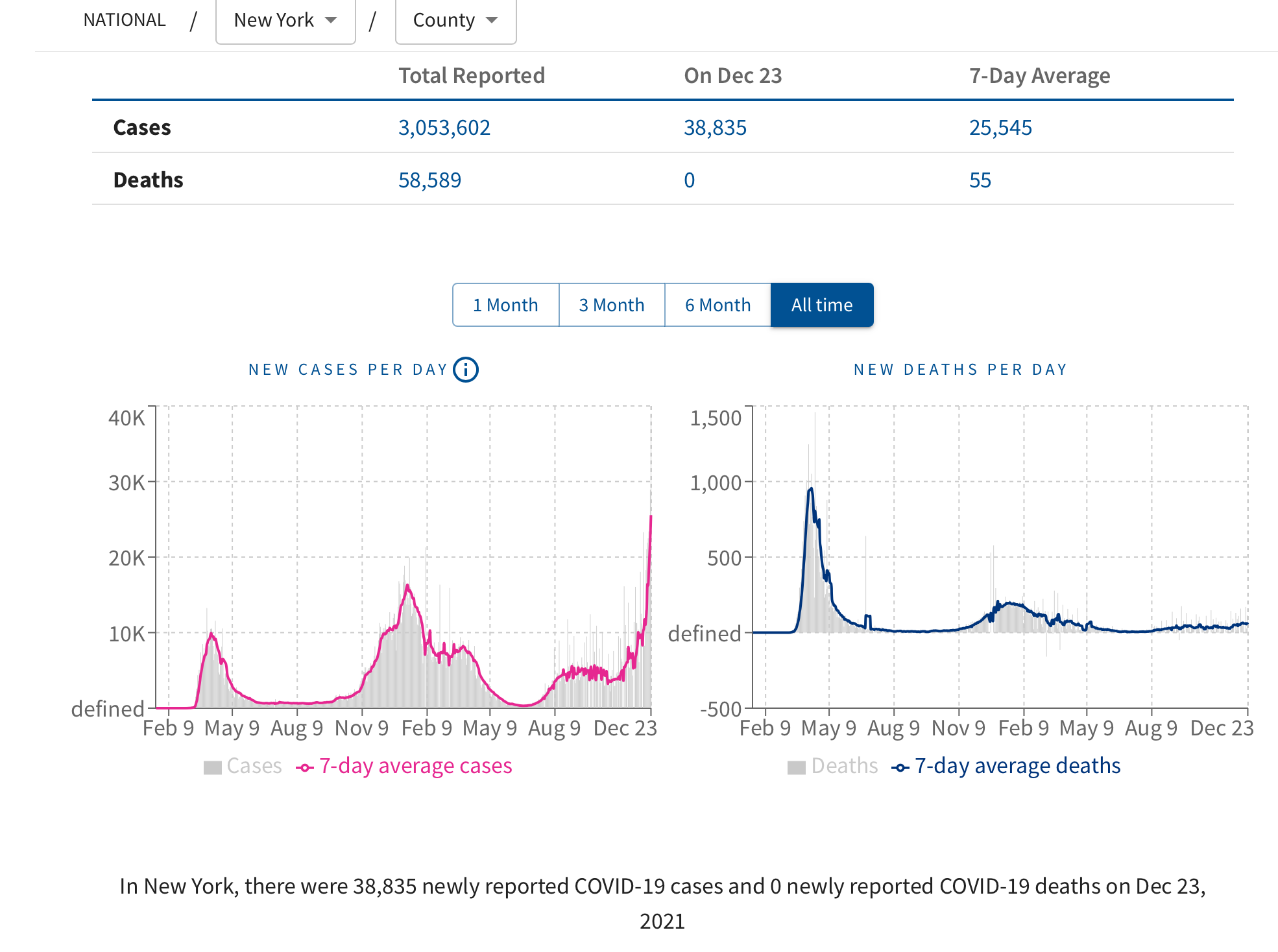Click total reported deaths 58,589

(x=429, y=180)
